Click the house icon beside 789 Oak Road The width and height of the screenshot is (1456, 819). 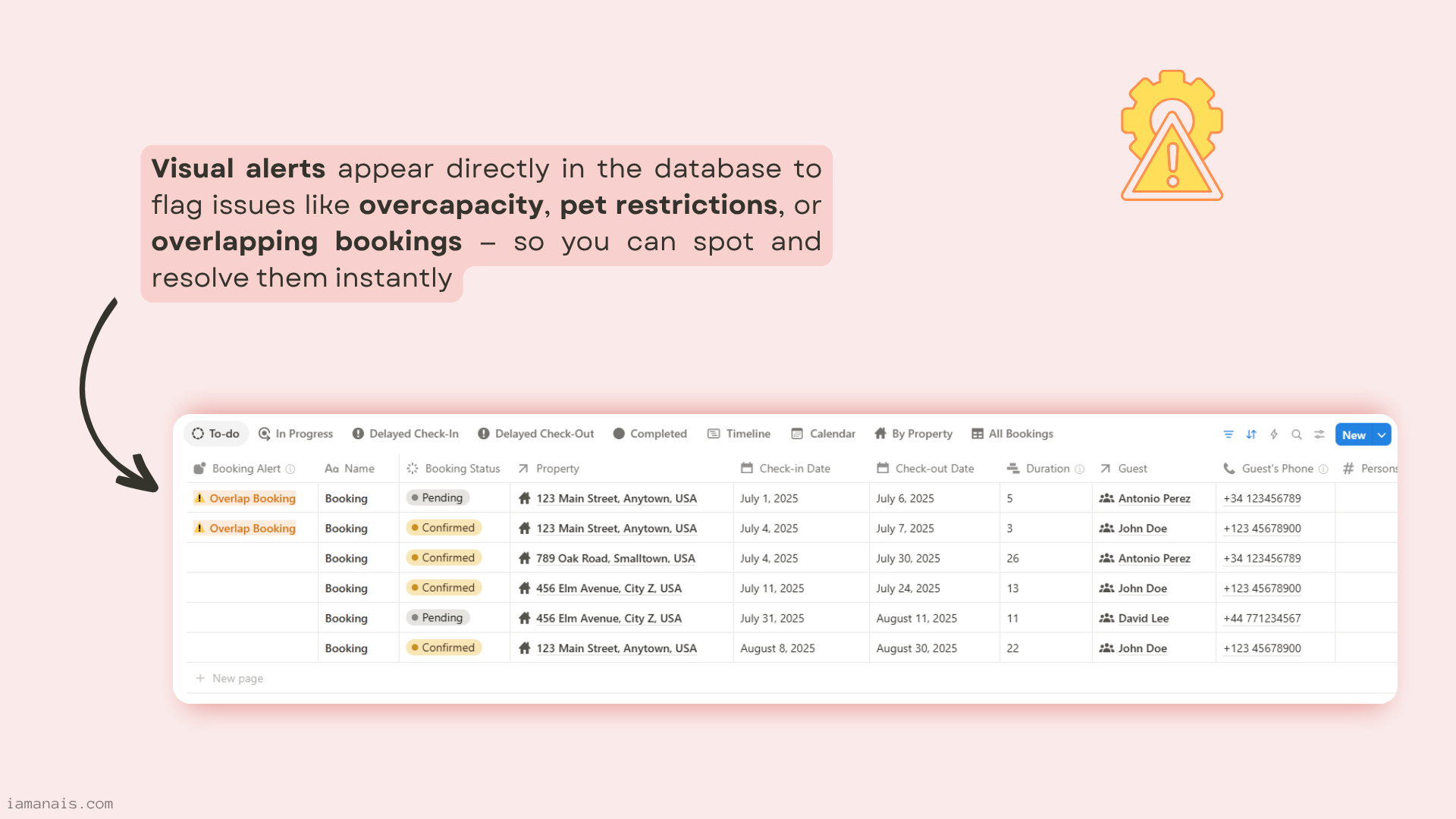coord(525,558)
